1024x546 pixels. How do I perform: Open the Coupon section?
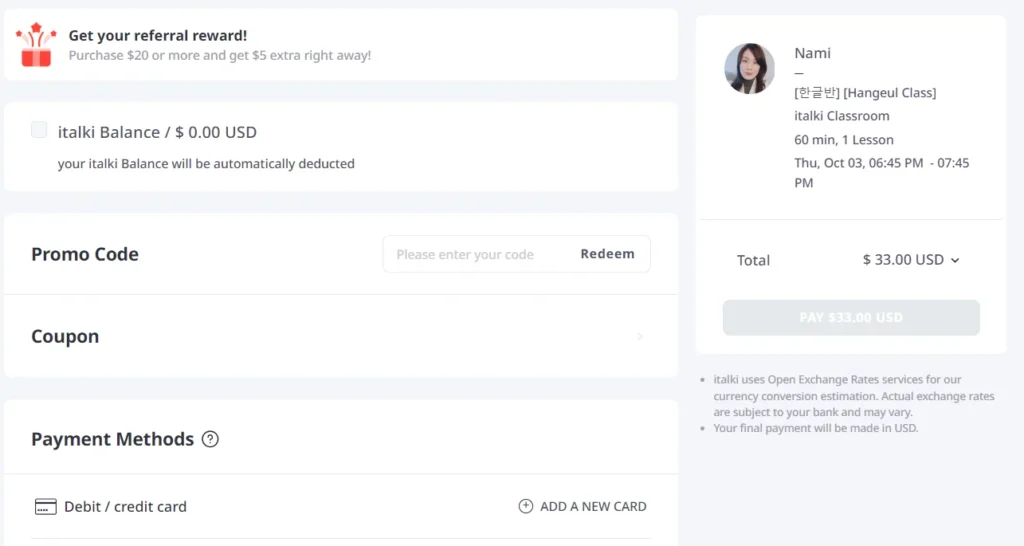coord(65,337)
